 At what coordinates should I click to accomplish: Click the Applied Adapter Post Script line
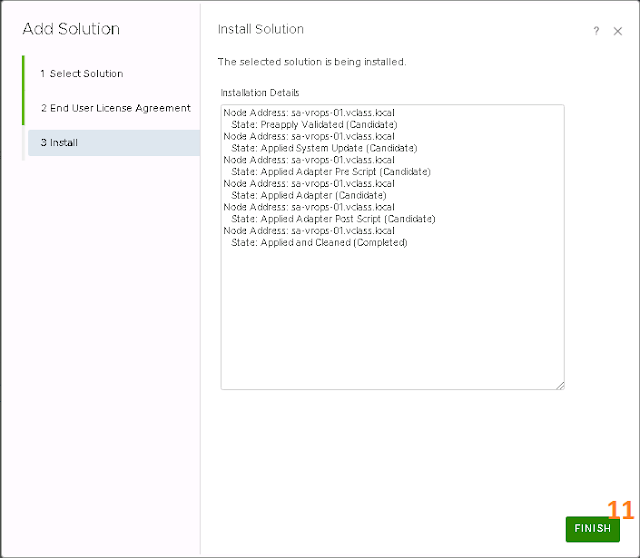(x=333, y=219)
